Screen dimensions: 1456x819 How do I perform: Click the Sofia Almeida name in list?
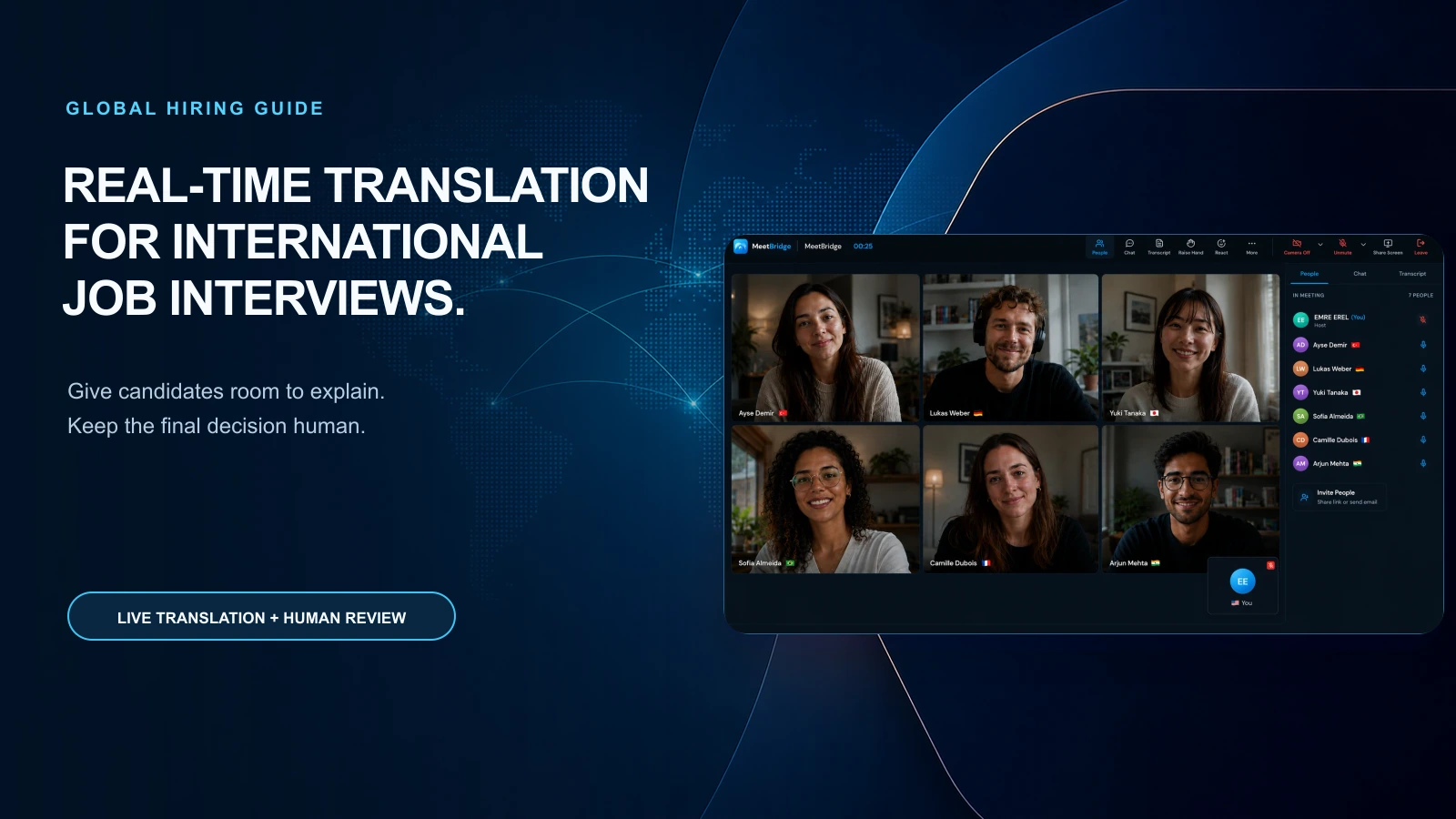point(1333,416)
